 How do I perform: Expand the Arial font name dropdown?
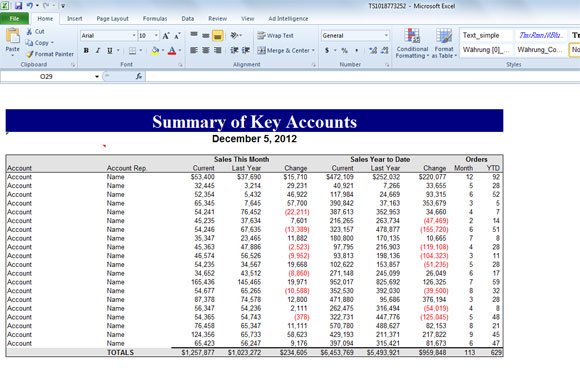(x=134, y=36)
